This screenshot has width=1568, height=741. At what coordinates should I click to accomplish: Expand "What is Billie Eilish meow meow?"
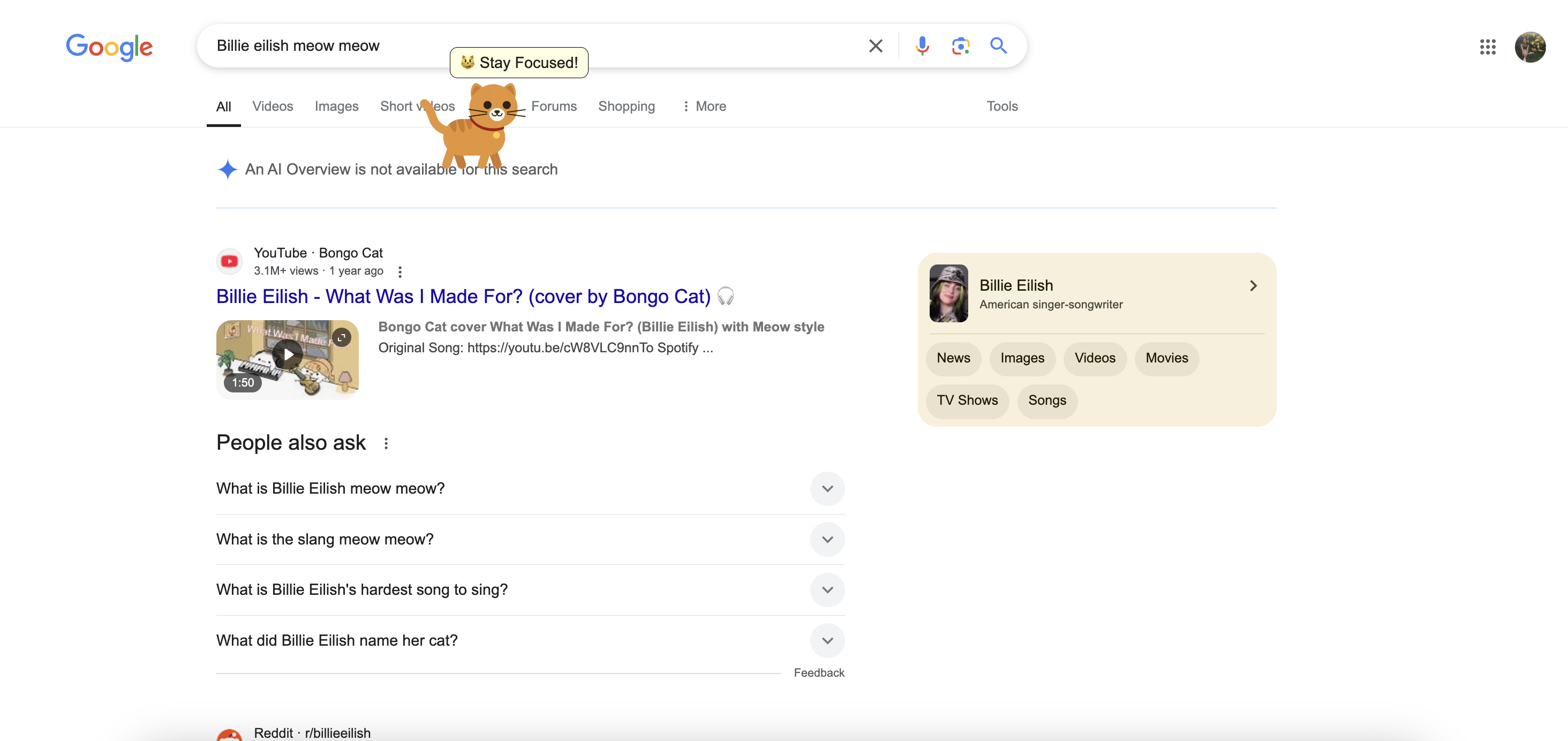[827, 488]
